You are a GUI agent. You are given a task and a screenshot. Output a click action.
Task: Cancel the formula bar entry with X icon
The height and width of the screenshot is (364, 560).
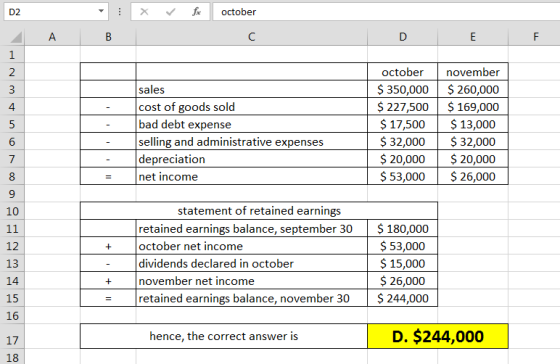coord(144,12)
